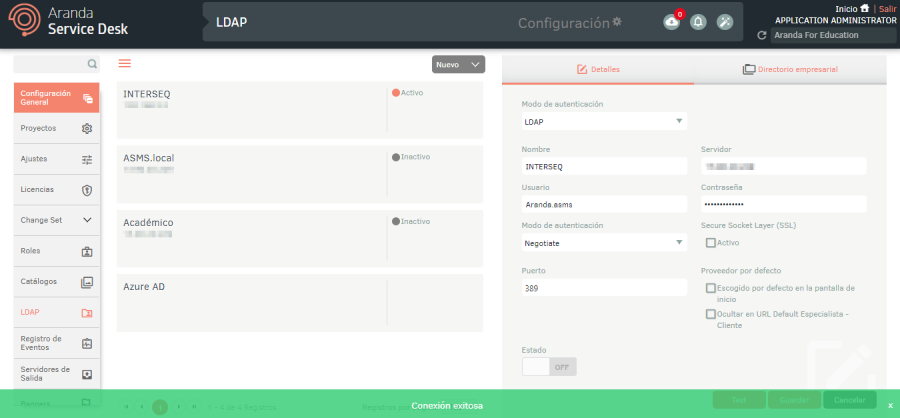900x418 pixels.
Task: Open Licencias shield icon in sidebar
Action: [87, 190]
